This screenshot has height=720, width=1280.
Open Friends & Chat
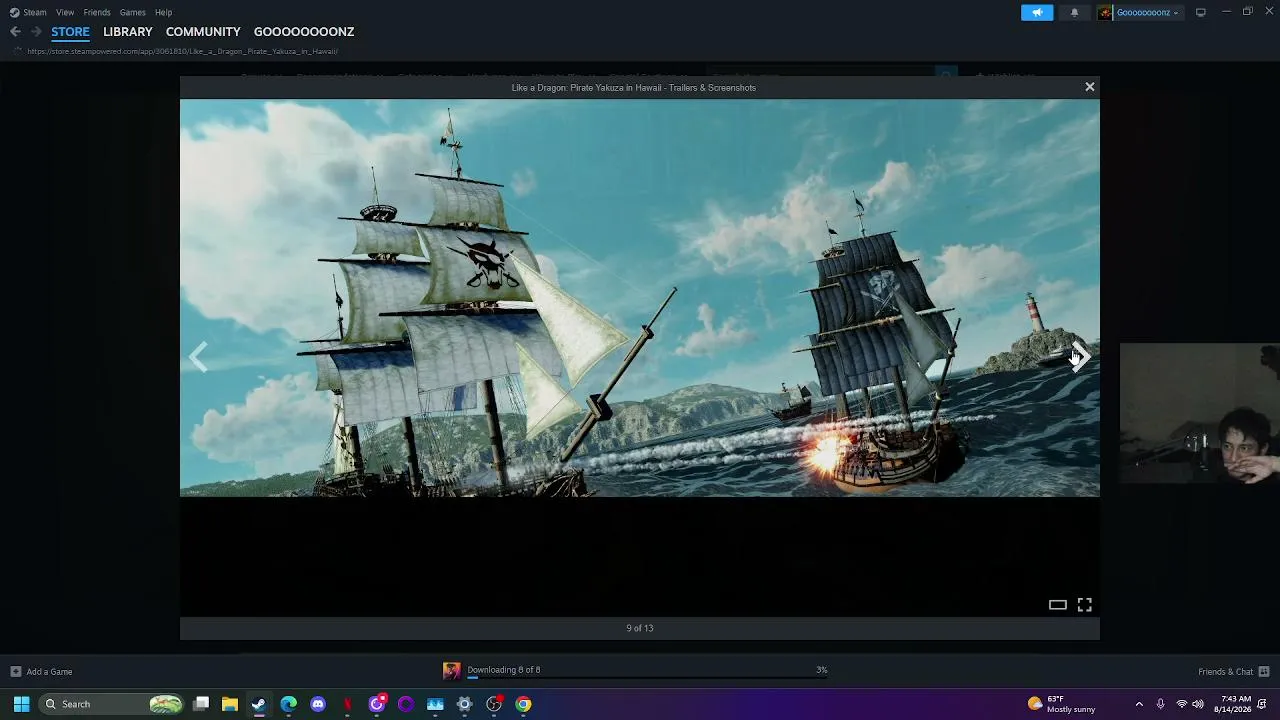click(x=1234, y=672)
